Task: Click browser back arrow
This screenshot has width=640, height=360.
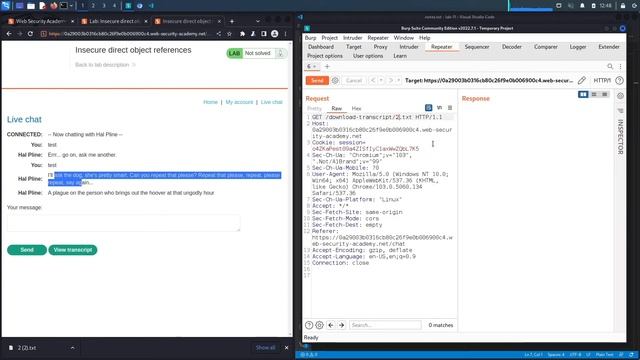Action: [x=9, y=34]
